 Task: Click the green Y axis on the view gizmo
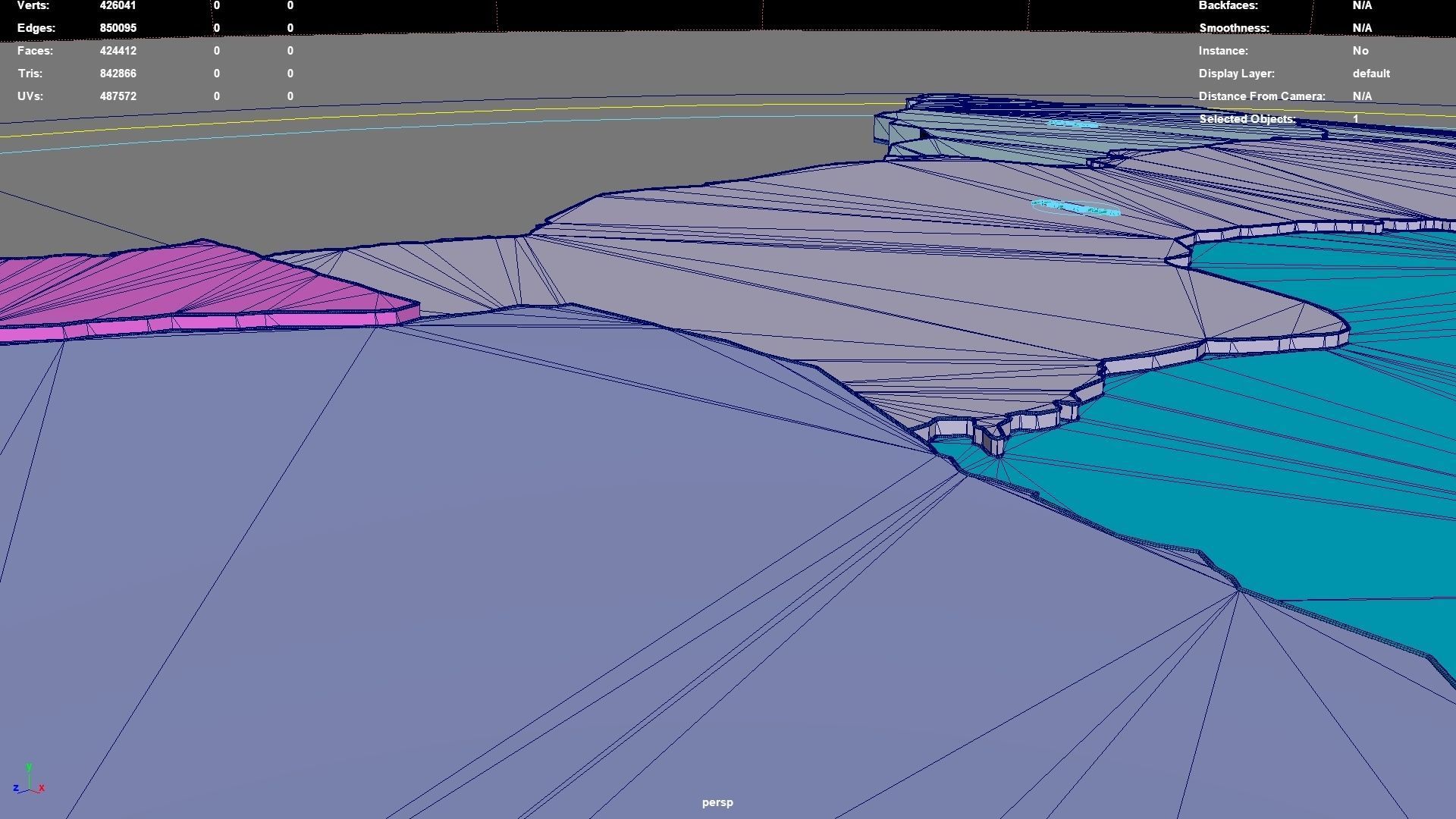pyautogui.click(x=30, y=767)
